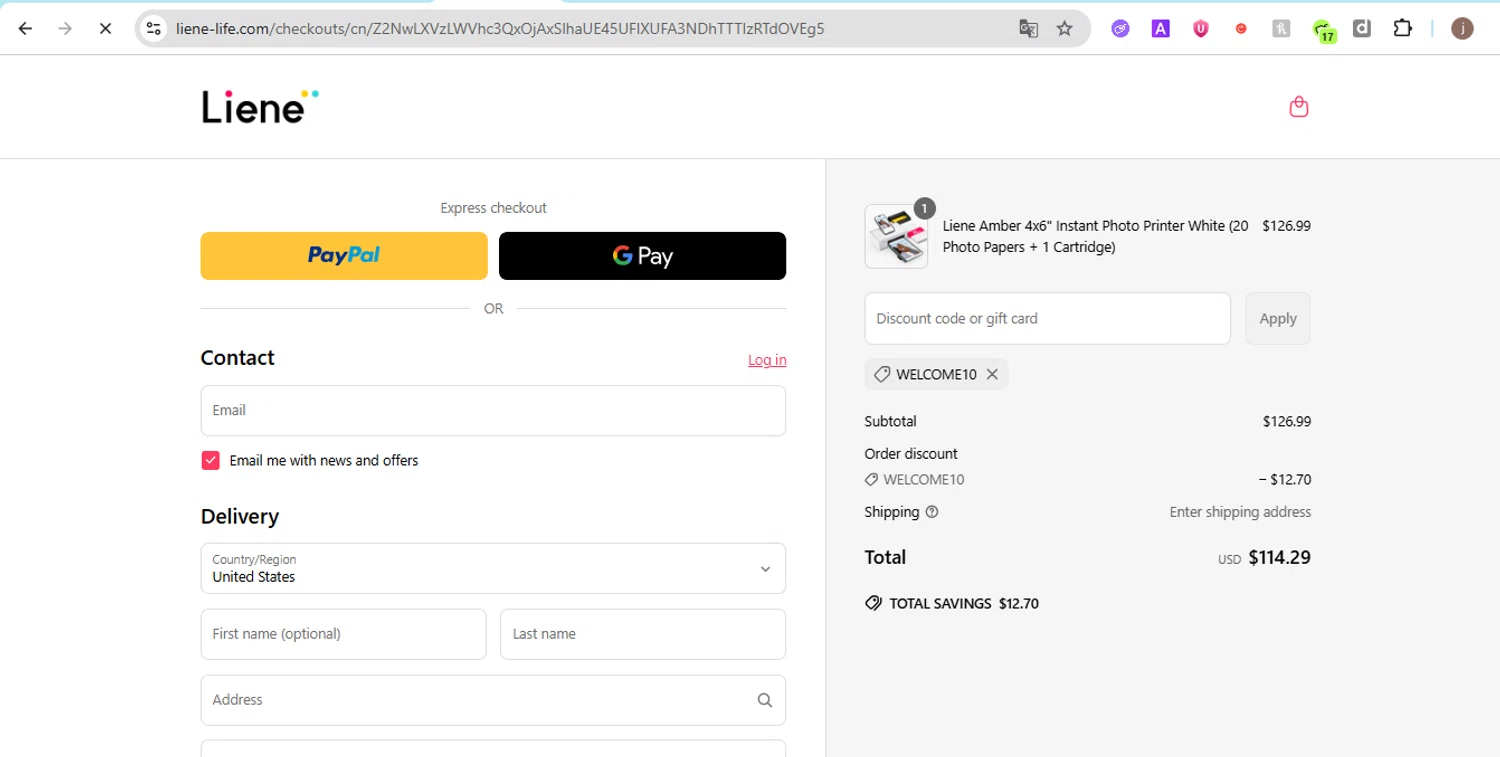Click the browser forward arrow
Image resolution: width=1500 pixels, height=757 pixels.
point(65,29)
